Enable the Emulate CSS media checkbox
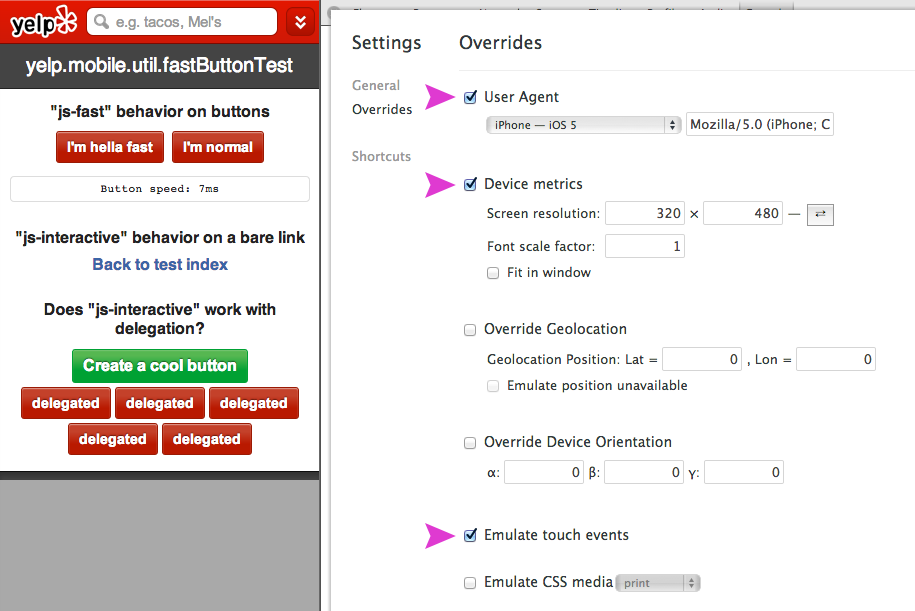915x611 pixels. (x=470, y=582)
